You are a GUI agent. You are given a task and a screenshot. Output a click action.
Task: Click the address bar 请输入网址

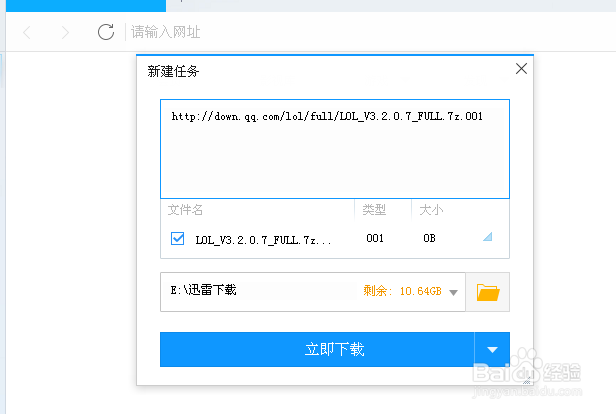[x=165, y=32]
